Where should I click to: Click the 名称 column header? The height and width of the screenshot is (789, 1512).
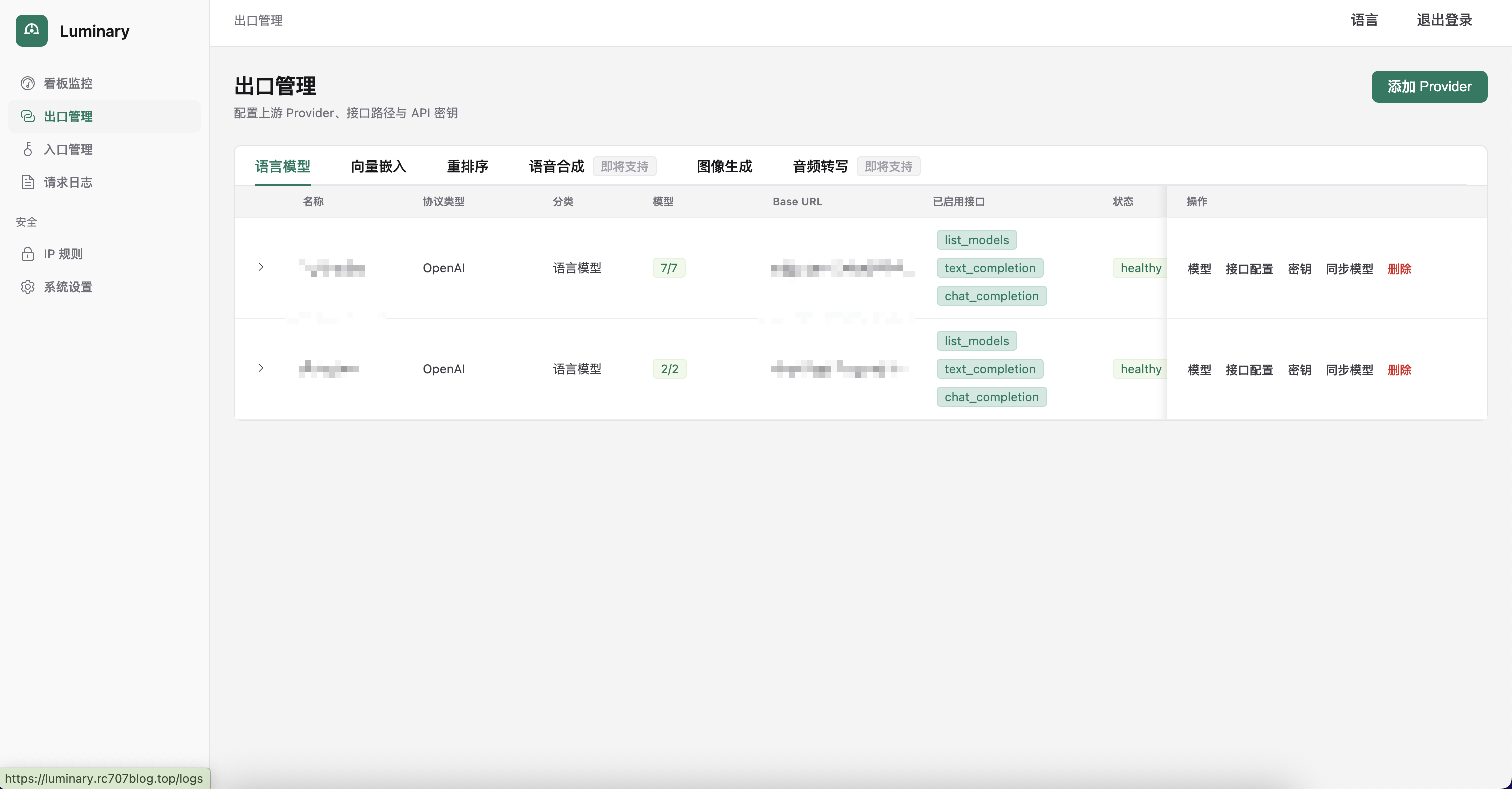(313, 202)
